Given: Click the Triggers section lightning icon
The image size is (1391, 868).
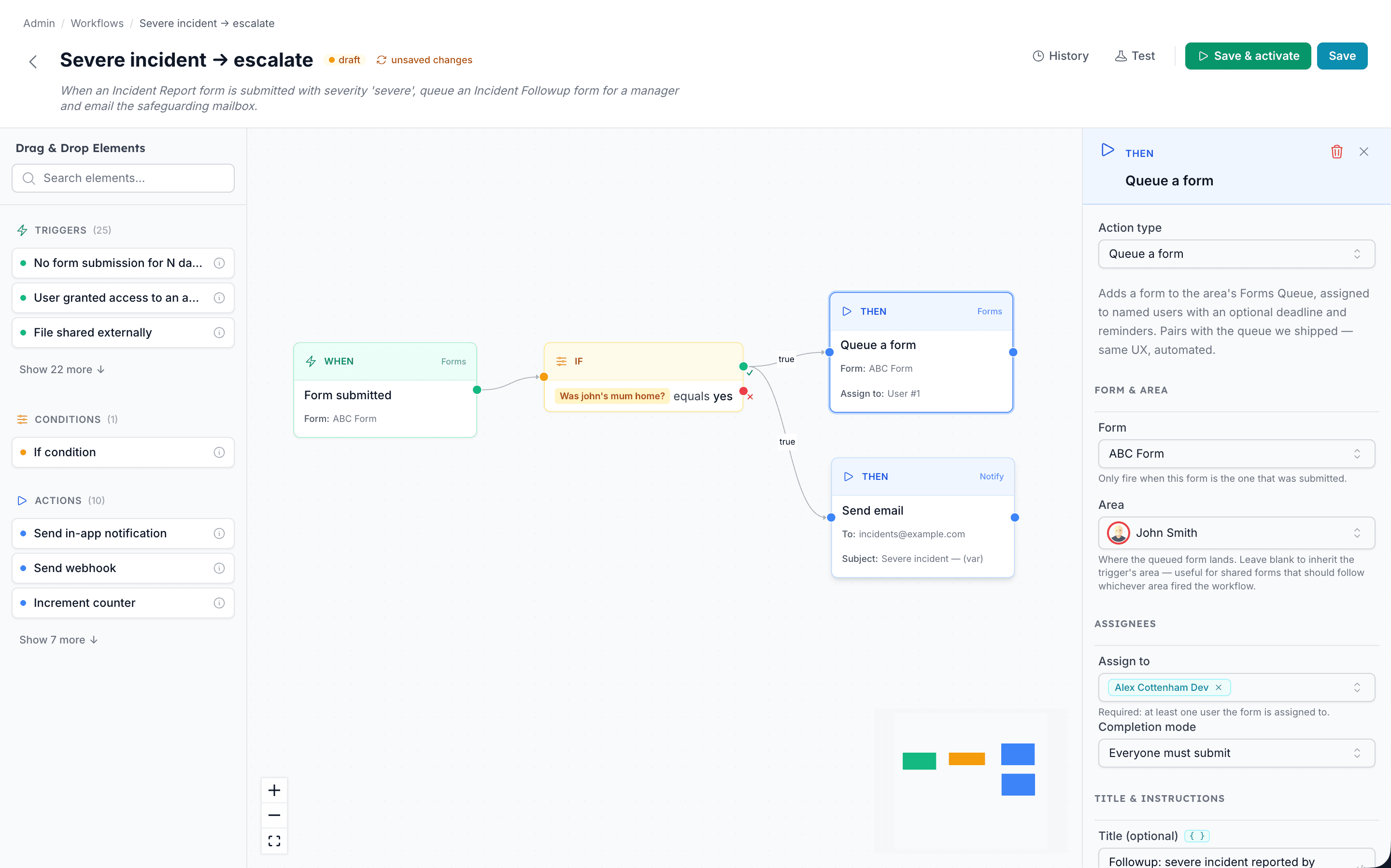Looking at the screenshot, I should tap(22, 230).
